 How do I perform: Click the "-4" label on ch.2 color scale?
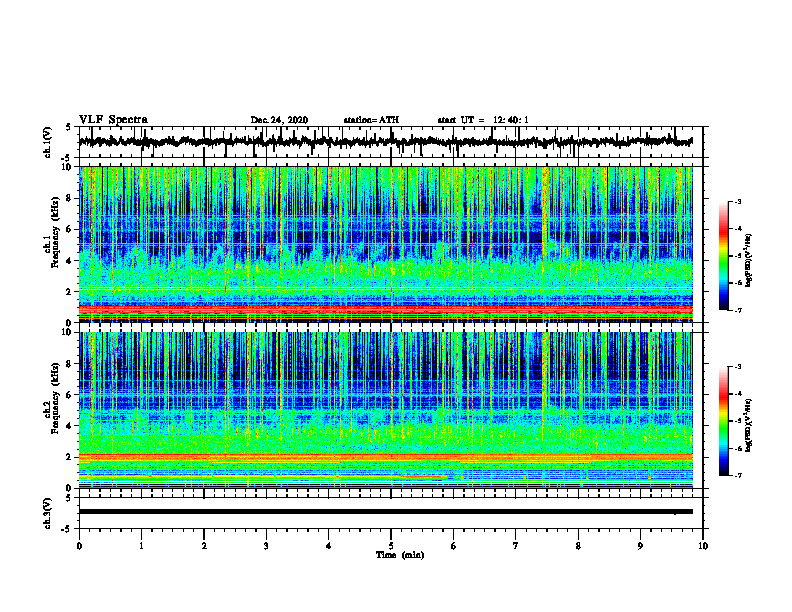[738, 394]
